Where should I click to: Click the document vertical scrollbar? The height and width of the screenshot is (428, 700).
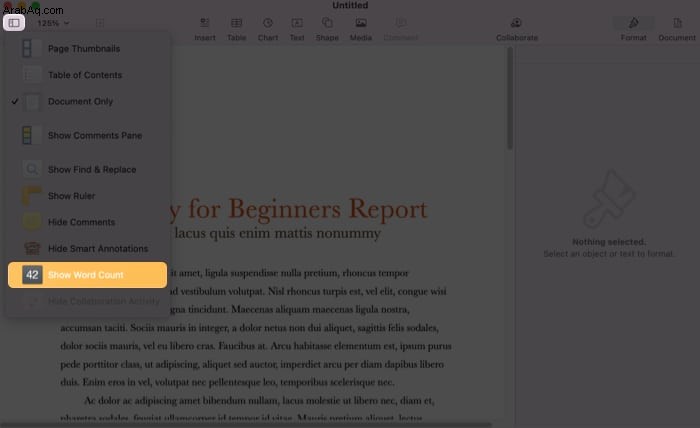[x=510, y=99]
